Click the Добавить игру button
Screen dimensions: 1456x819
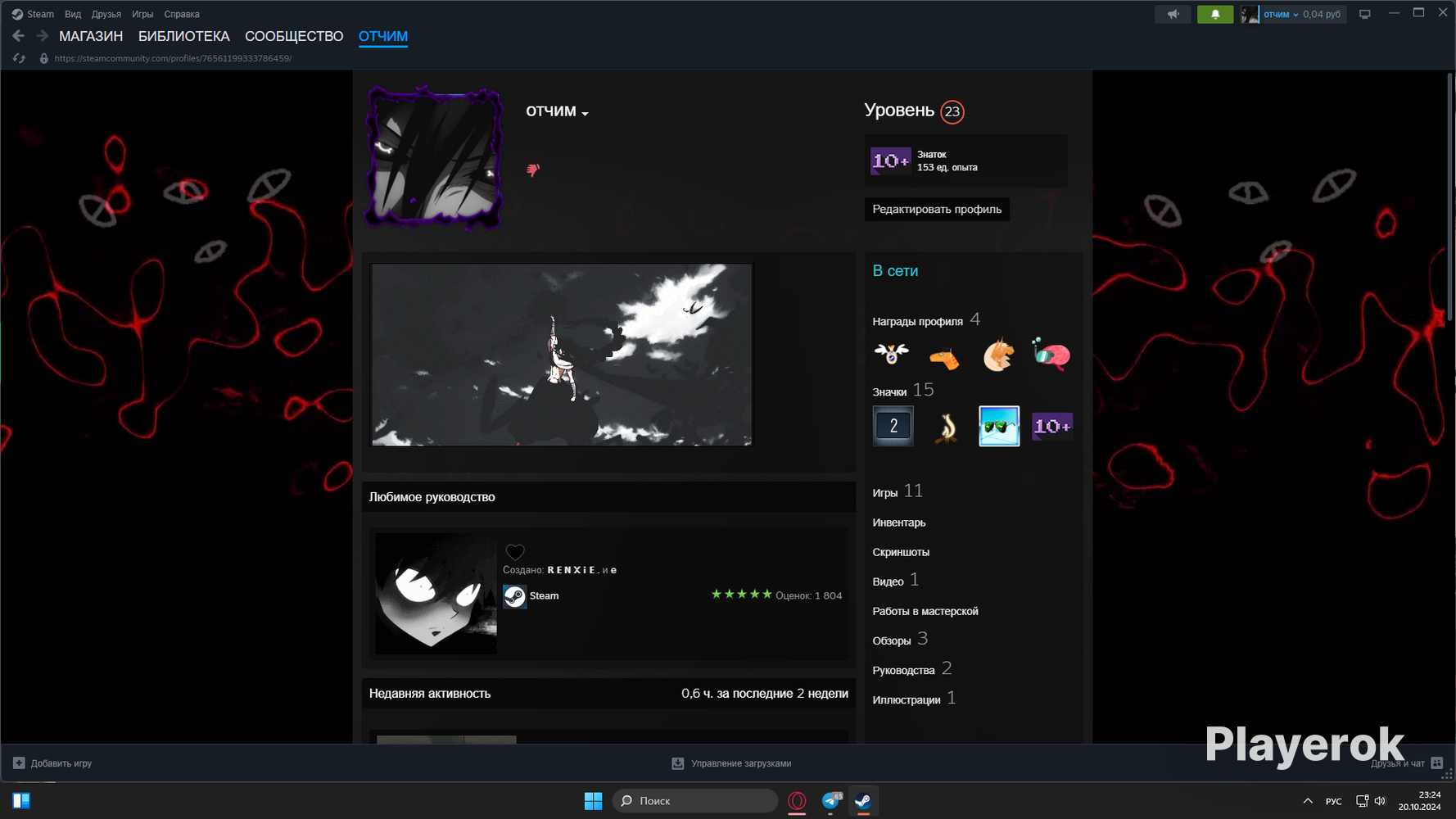52,763
